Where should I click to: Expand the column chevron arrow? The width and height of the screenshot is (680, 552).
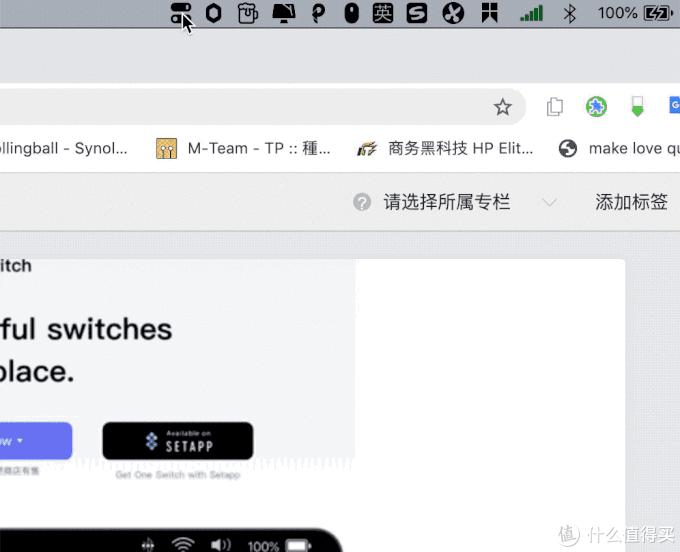(549, 203)
